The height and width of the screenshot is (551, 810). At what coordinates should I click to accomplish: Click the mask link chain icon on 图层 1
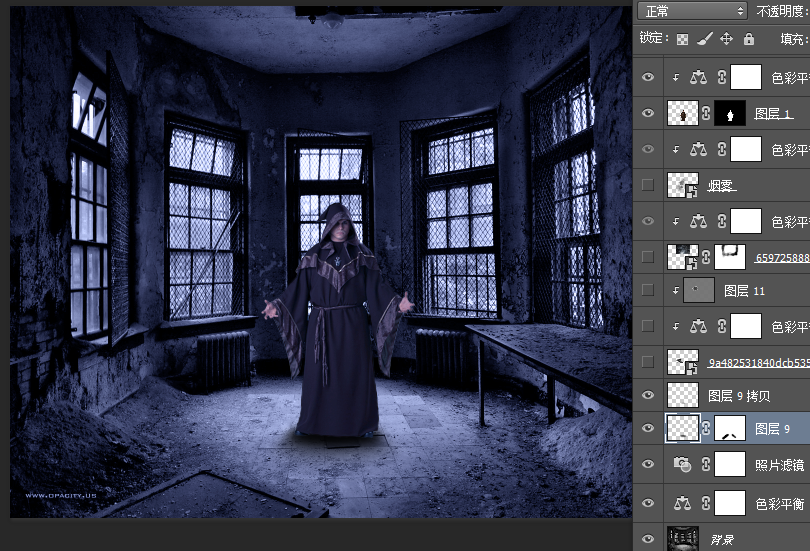point(707,115)
